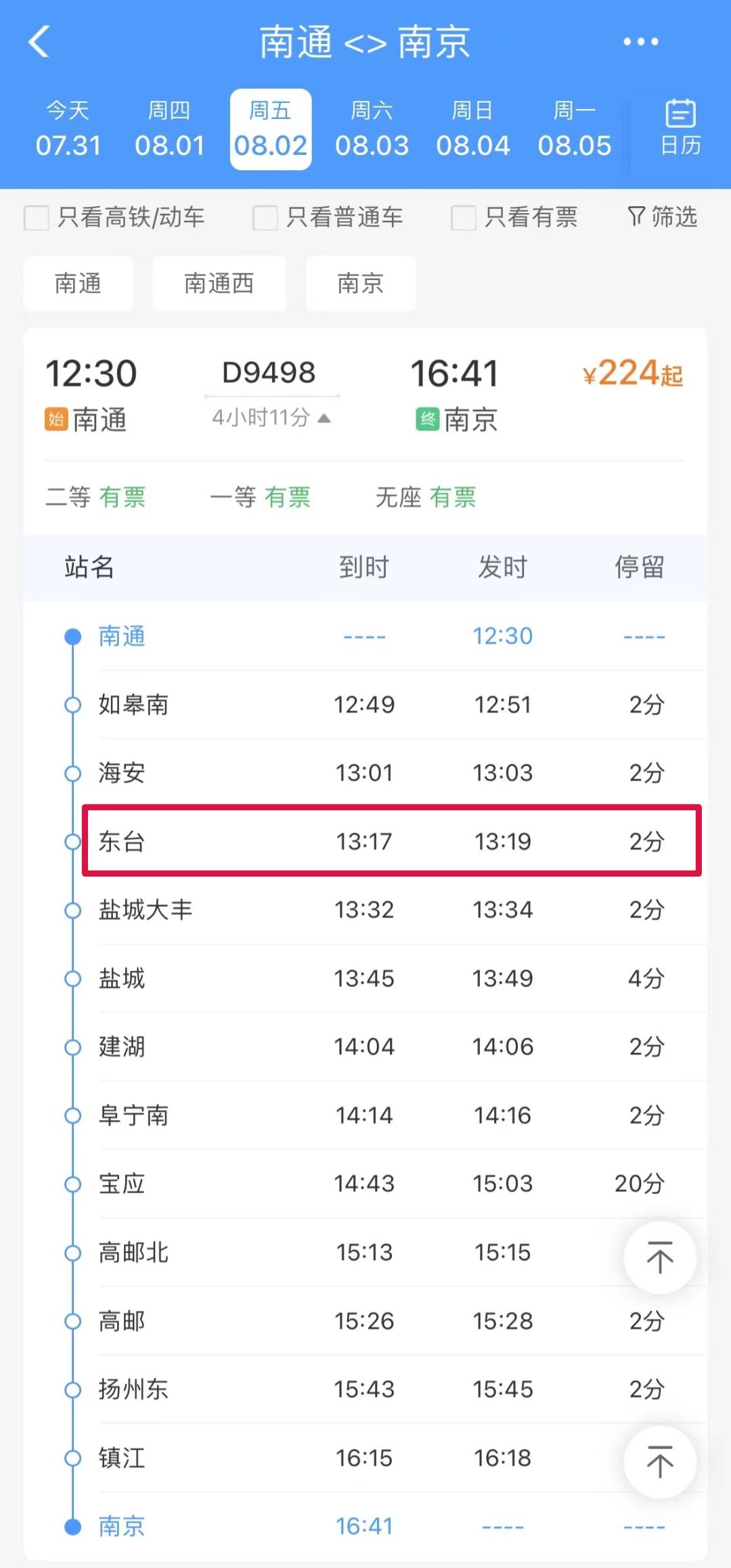
Task: Select the Friday 08.02 date tab
Action: [x=271, y=129]
